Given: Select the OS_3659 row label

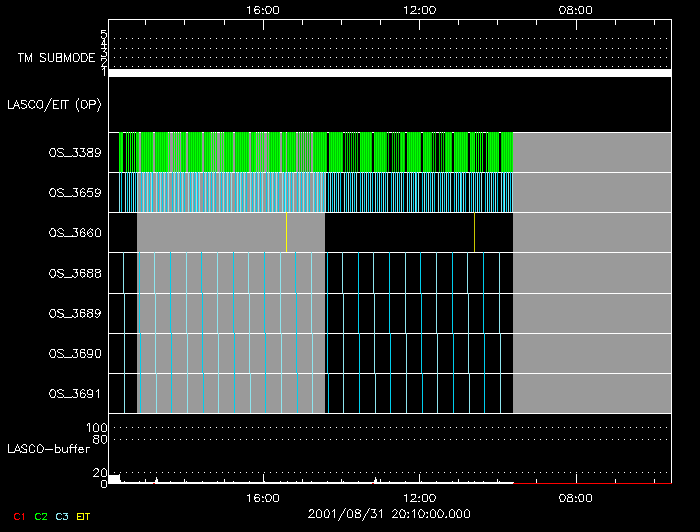Looking at the screenshot, I should click(x=75, y=192).
